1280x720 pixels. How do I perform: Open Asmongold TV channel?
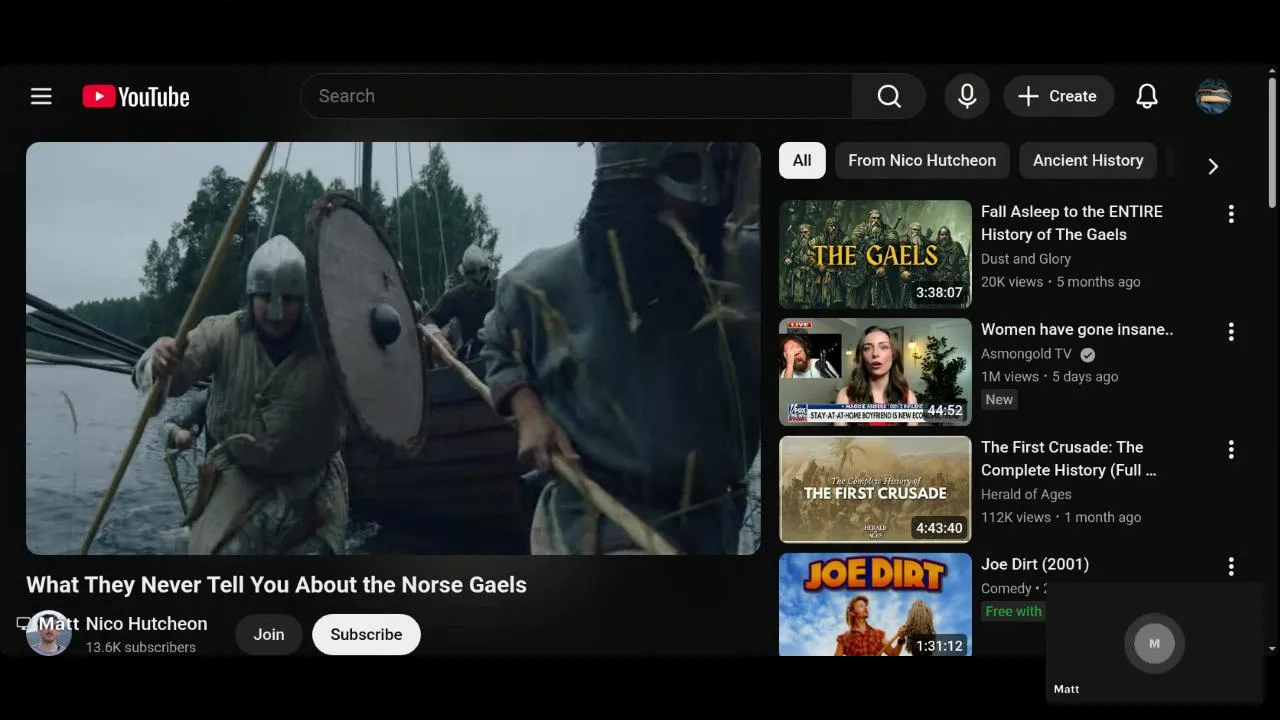pyautogui.click(x=1026, y=354)
